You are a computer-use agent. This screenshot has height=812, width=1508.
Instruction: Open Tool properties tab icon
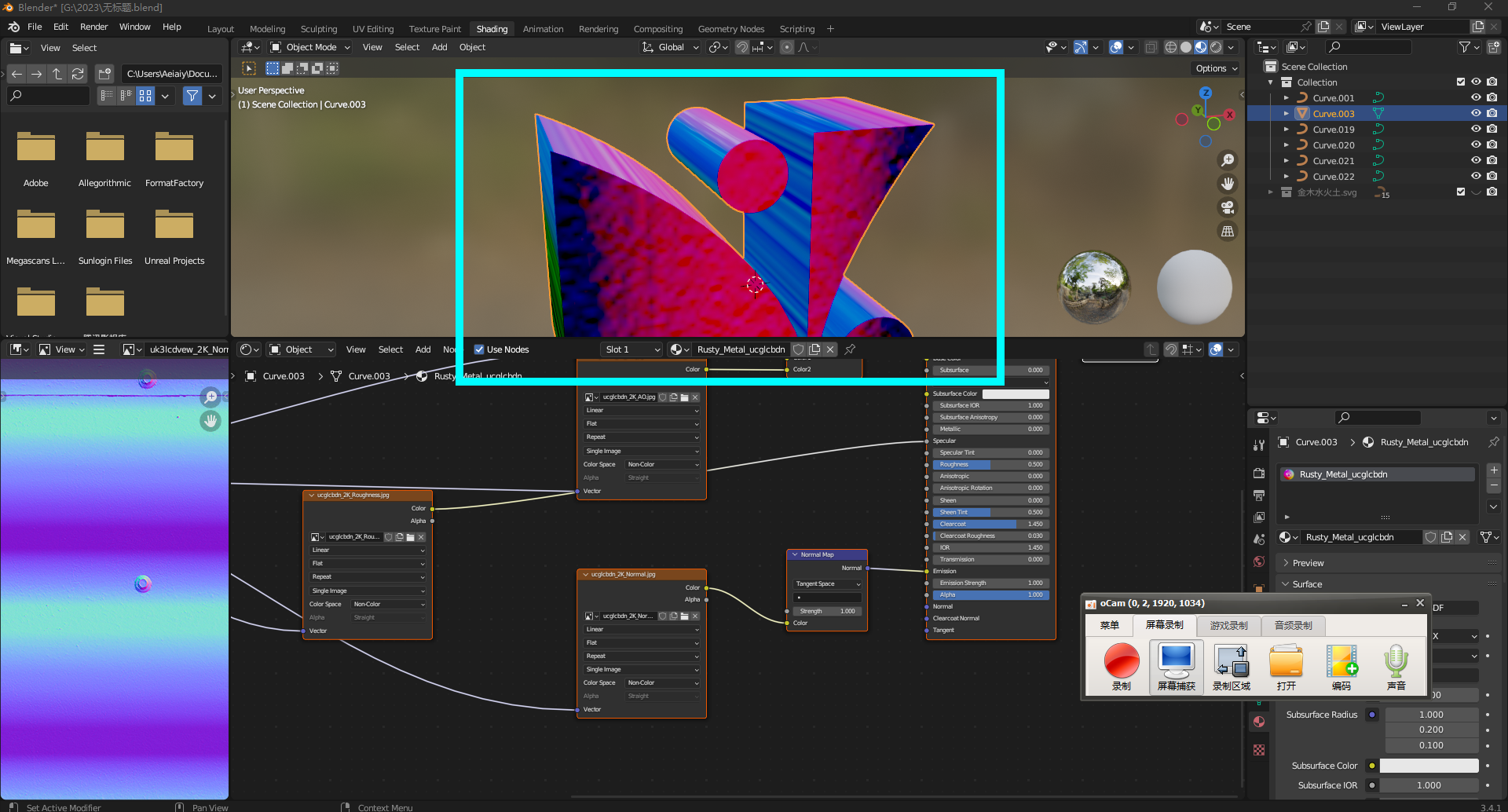pos(1259,444)
